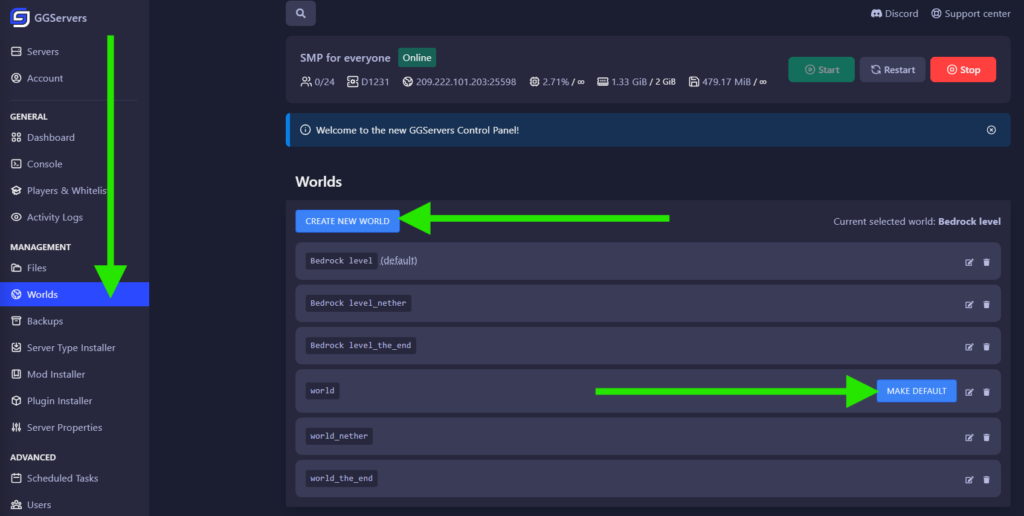Click trash icon for world row
This screenshot has width=1024, height=516.
click(986, 391)
